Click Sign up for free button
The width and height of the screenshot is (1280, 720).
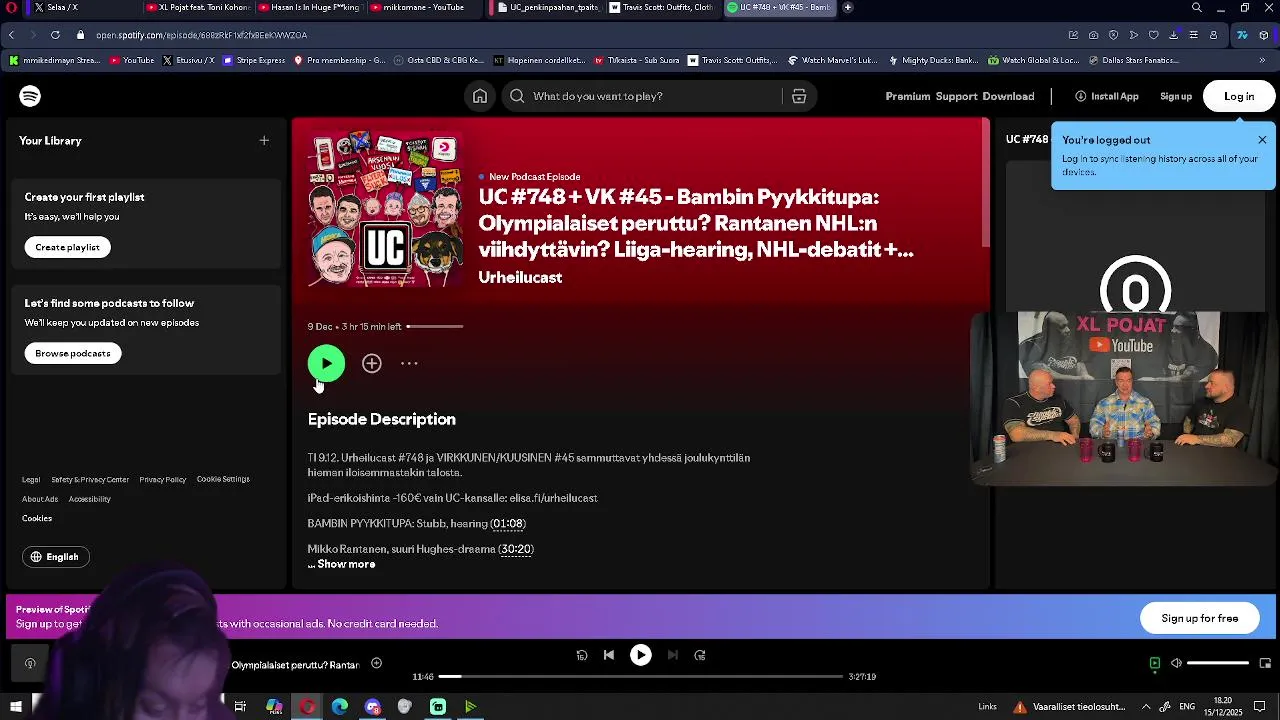pos(1200,618)
